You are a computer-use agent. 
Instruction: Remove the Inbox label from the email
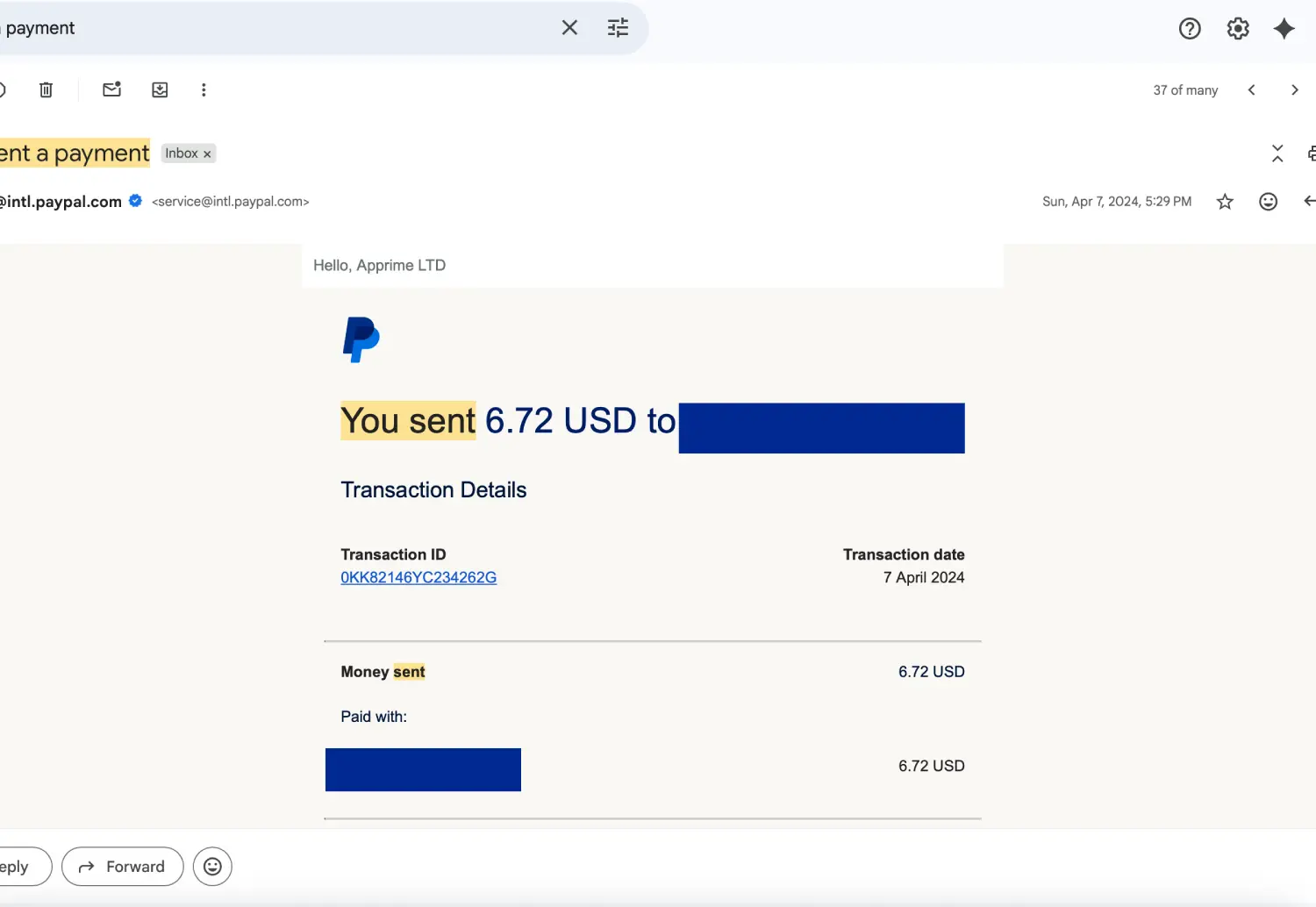[x=208, y=154]
